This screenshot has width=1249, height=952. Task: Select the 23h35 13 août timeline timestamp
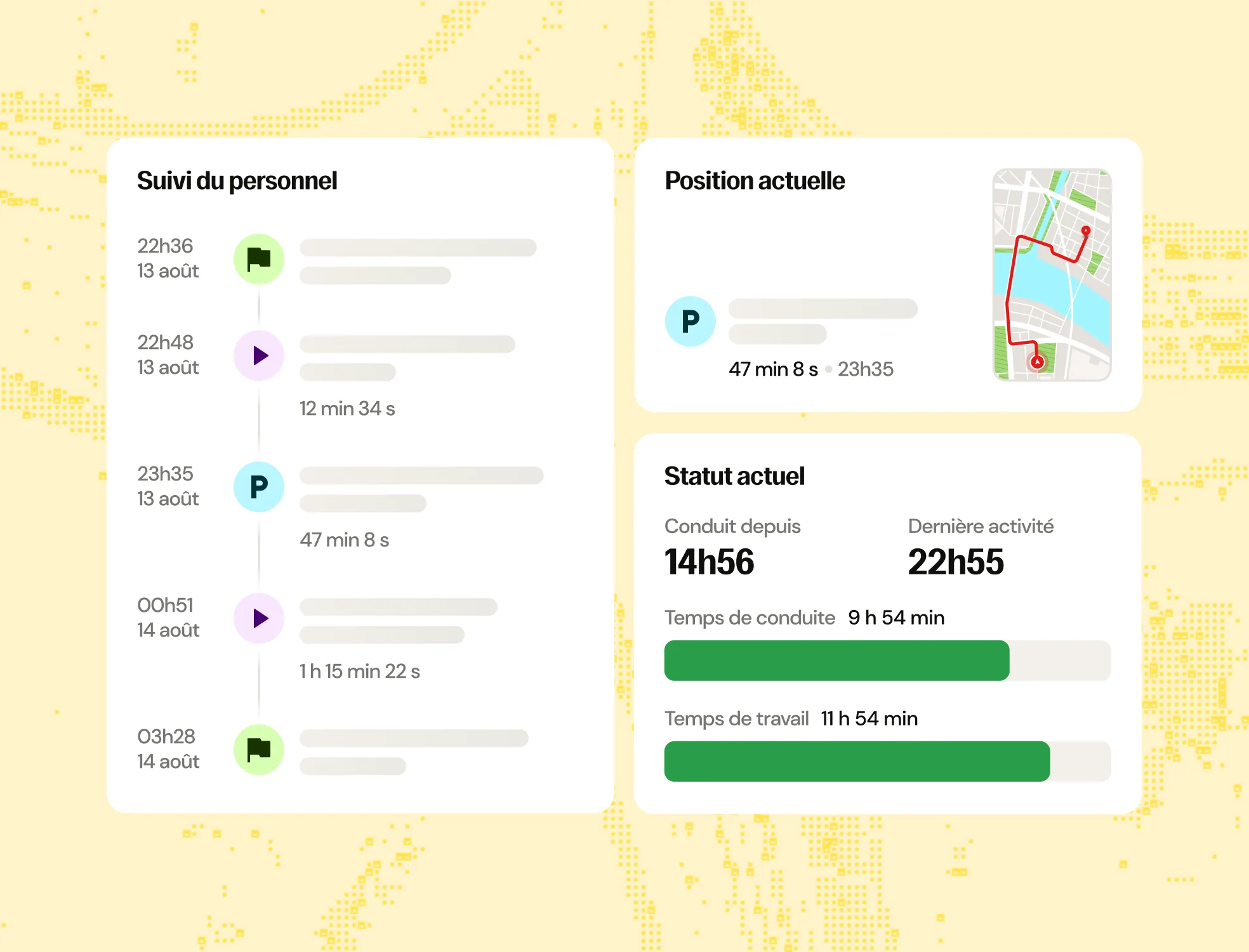168,486
